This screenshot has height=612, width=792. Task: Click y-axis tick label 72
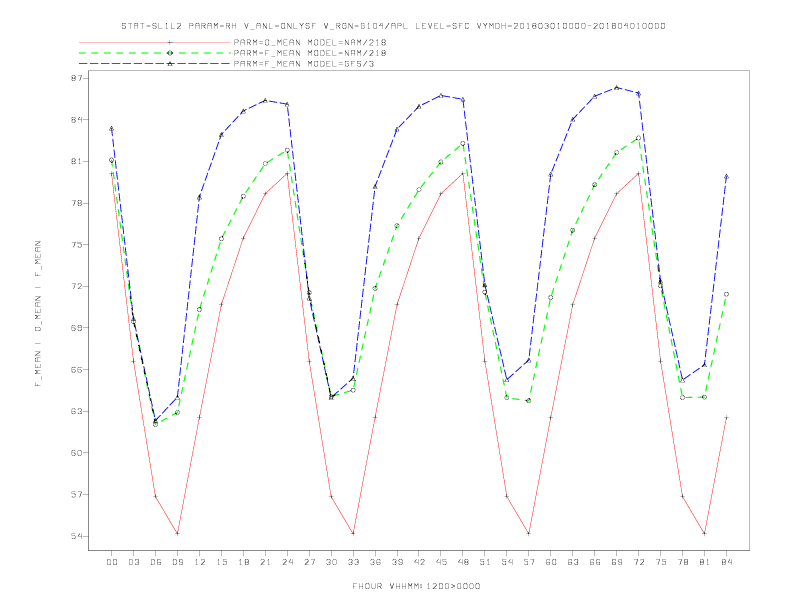point(78,286)
